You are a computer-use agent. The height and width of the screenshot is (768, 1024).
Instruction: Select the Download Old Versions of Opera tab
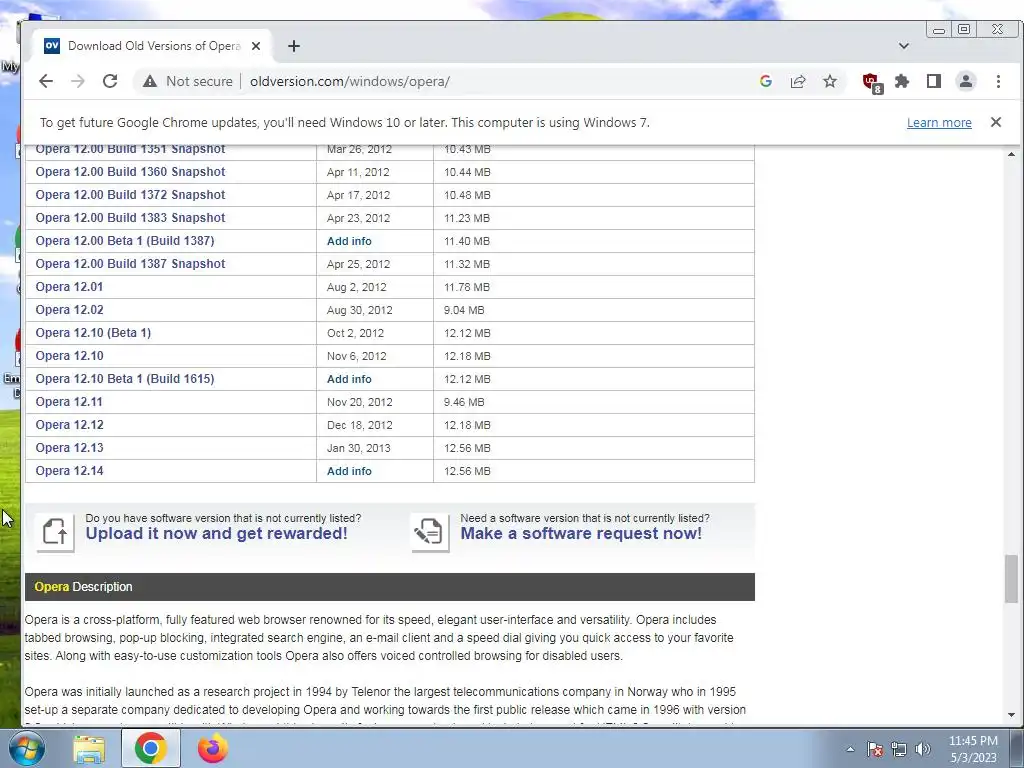[152, 46]
